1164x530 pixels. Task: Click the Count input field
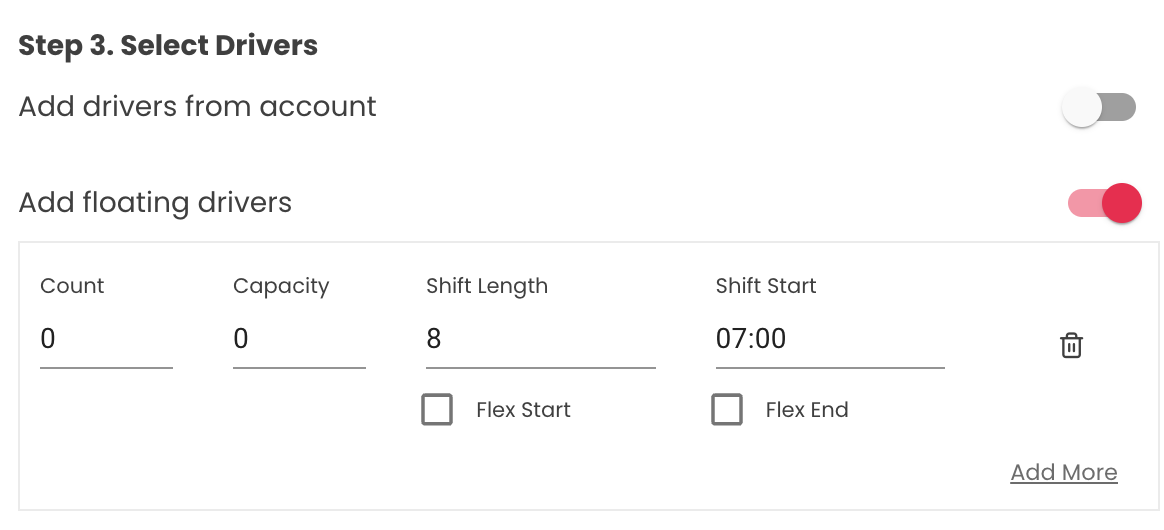click(106, 340)
